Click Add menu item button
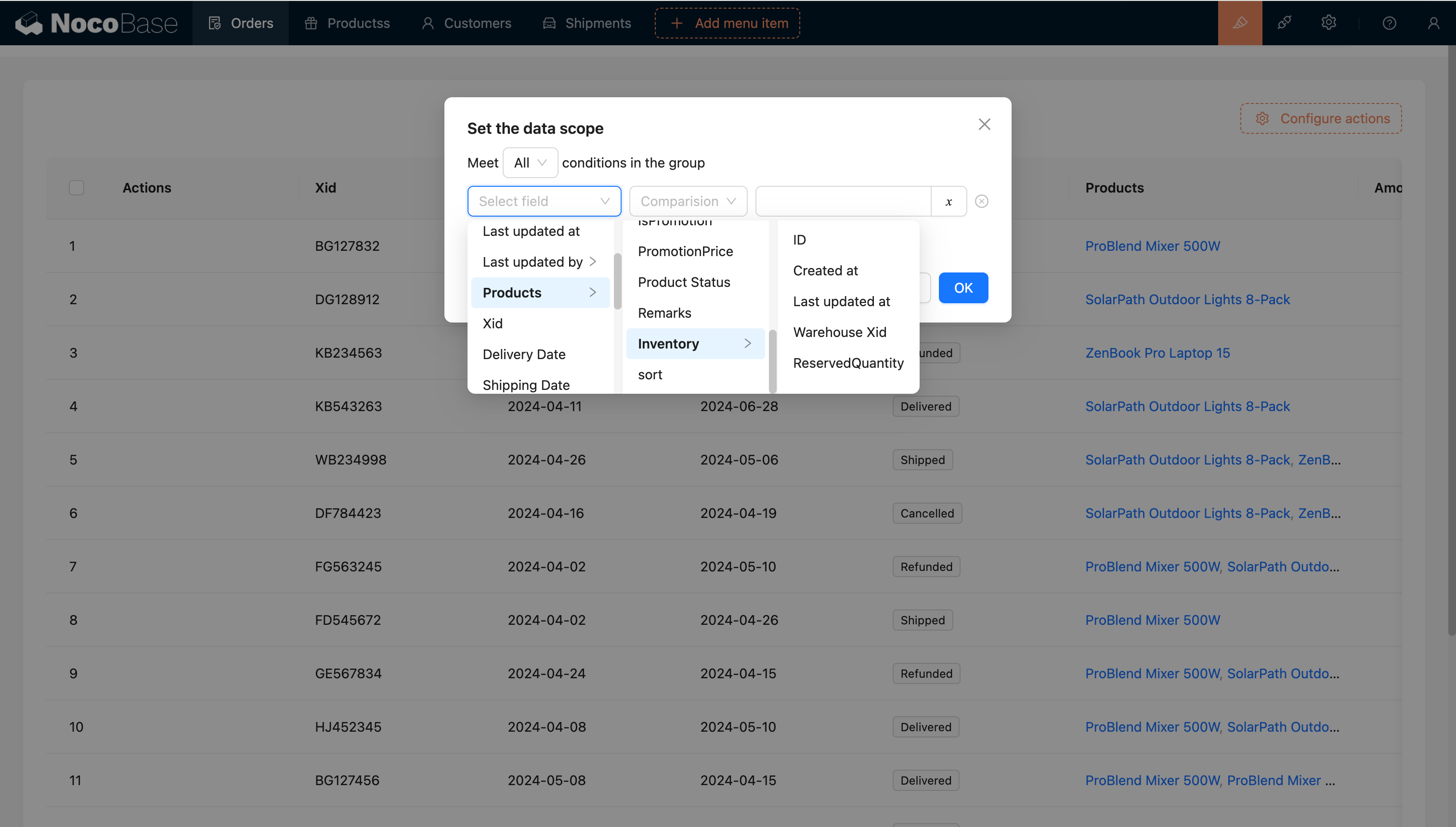Image resolution: width=1456 pixels, height=827 pixels. 727,23
